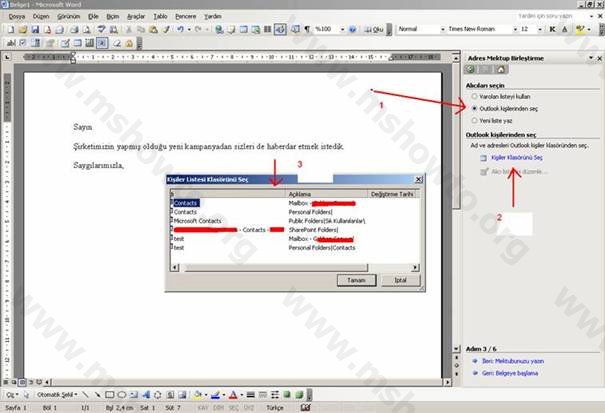This screenshot has width=605, height=413.
Task: Click the Print toolbar icon
Action: [x=74, y=29]
